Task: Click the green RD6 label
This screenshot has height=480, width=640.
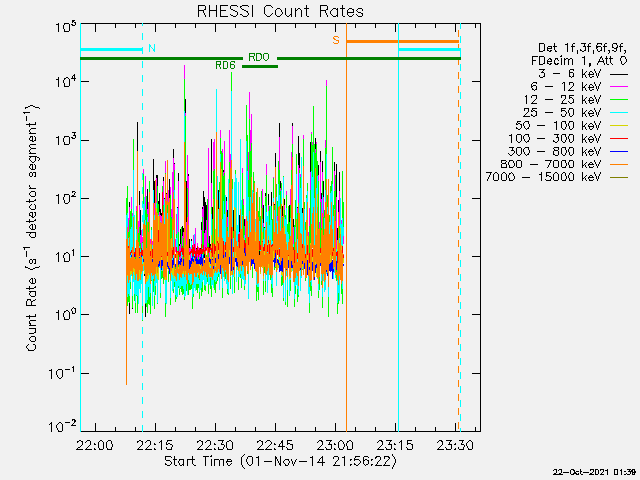Action: [225, 65]
